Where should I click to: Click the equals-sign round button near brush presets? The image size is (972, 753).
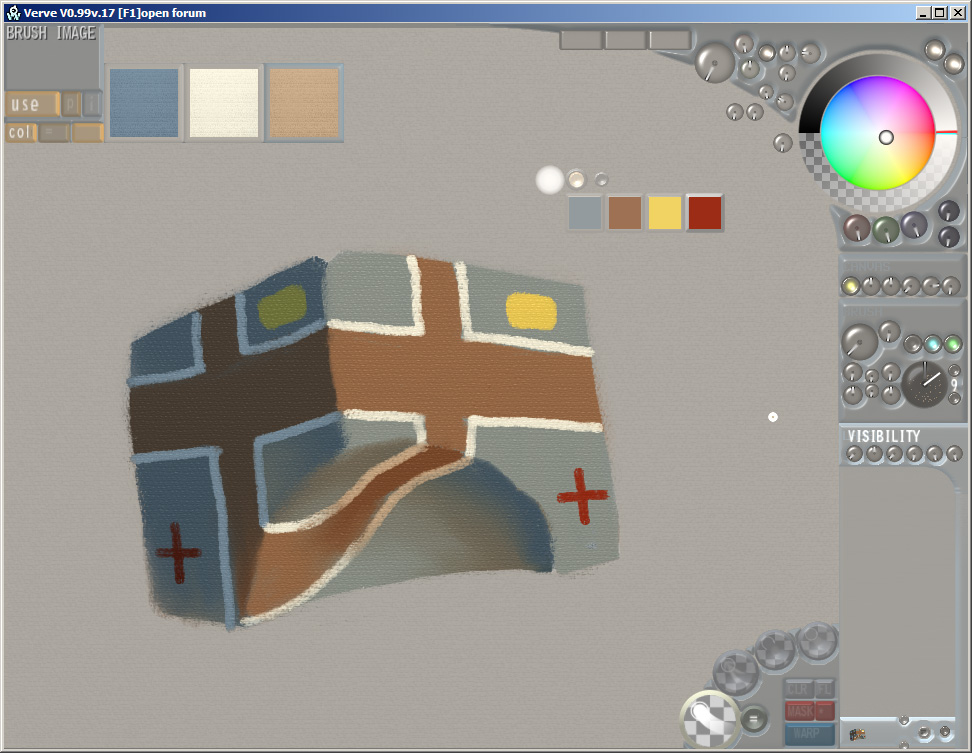coord(754,716)
